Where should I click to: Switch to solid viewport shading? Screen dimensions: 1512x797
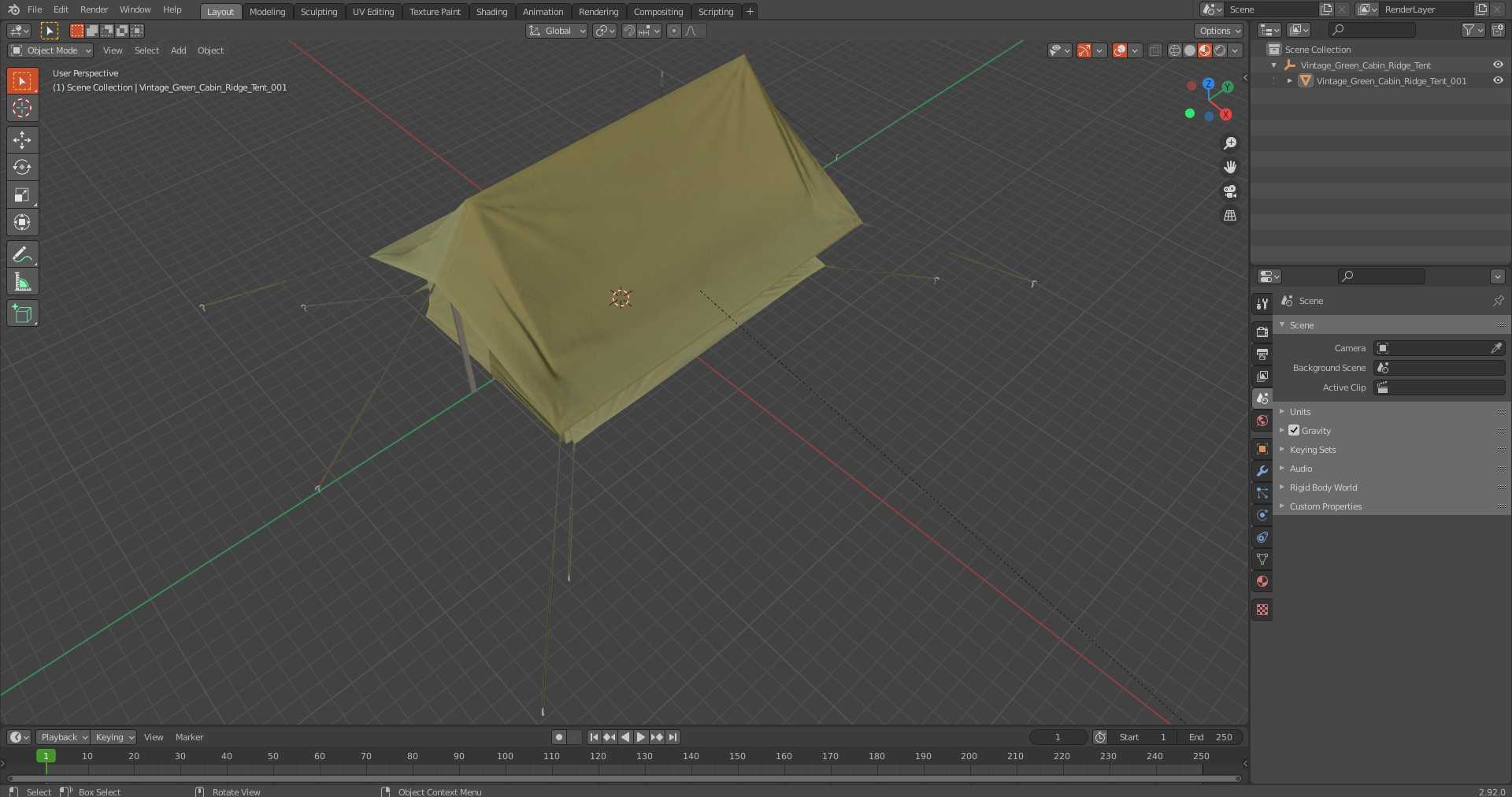click(1190, 50)
